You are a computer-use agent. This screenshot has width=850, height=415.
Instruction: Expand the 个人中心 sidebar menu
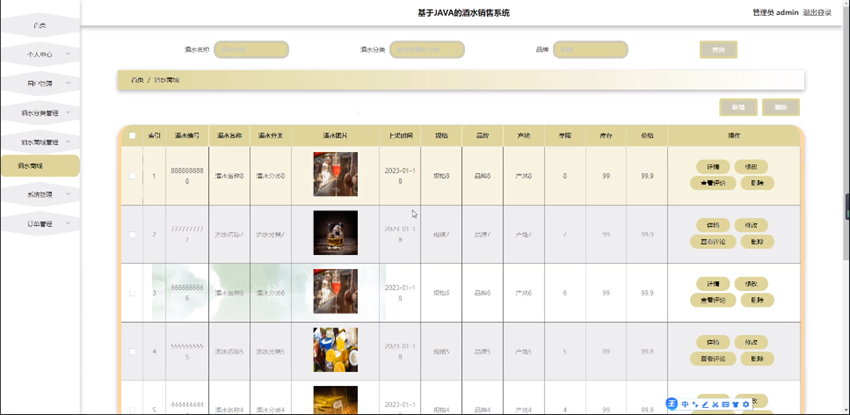coord(40,54)
